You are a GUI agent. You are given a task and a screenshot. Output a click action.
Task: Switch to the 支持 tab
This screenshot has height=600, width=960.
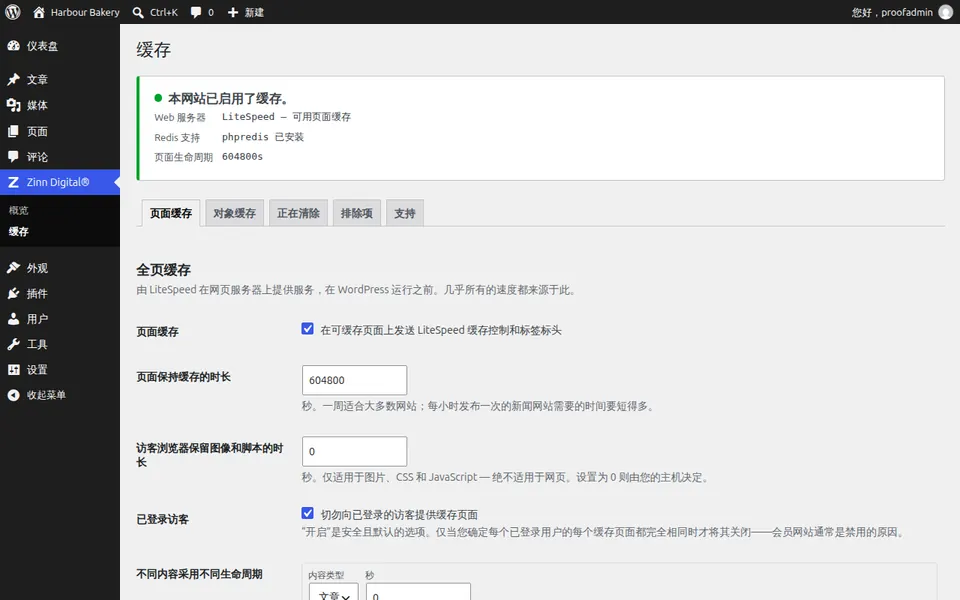click(x=404, y=213)
